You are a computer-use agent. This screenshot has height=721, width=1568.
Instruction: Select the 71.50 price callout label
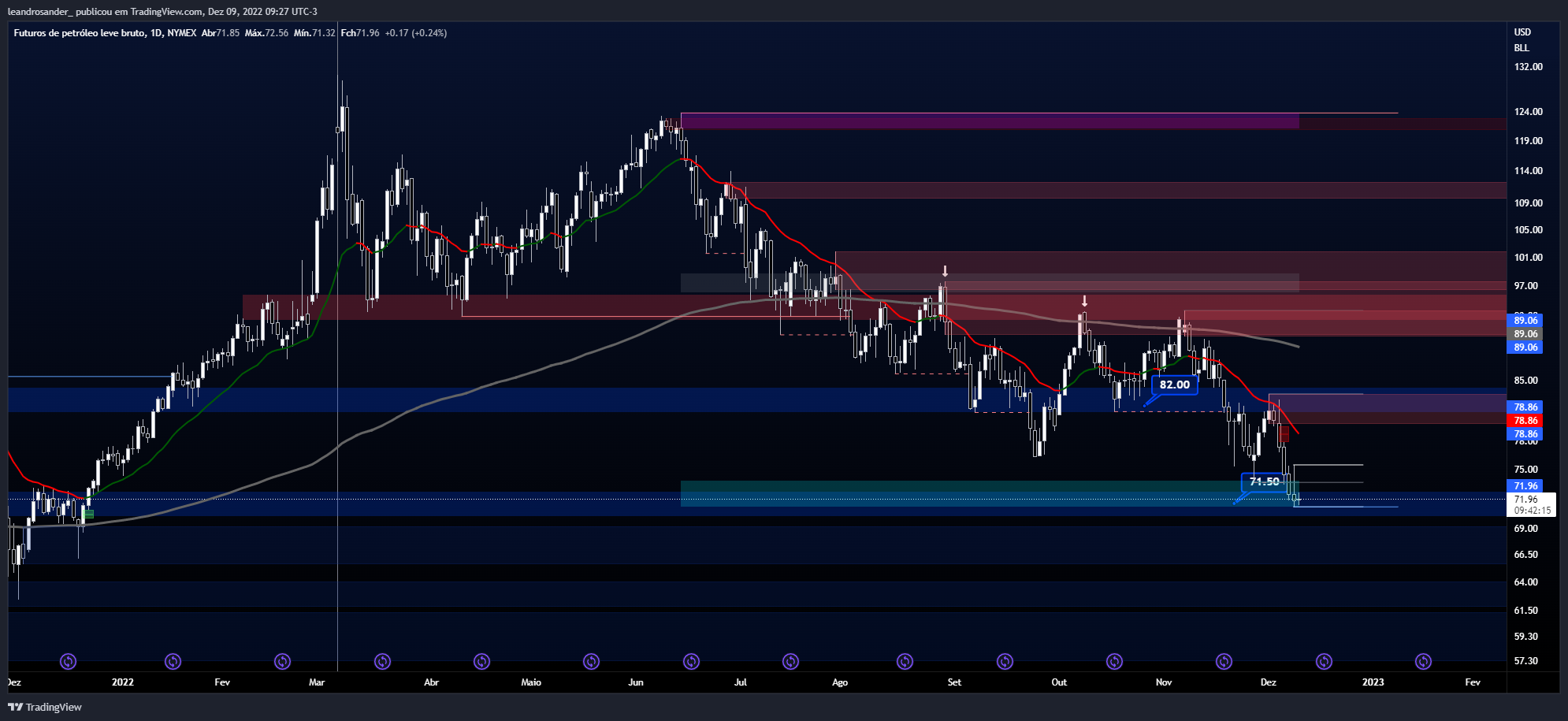pyautogui.click(x=1265, y=481)
